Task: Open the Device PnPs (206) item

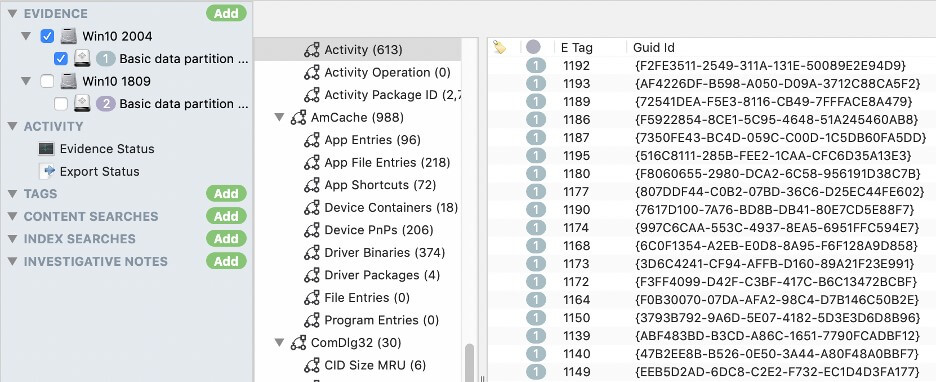Action: [x=378, y=230]
